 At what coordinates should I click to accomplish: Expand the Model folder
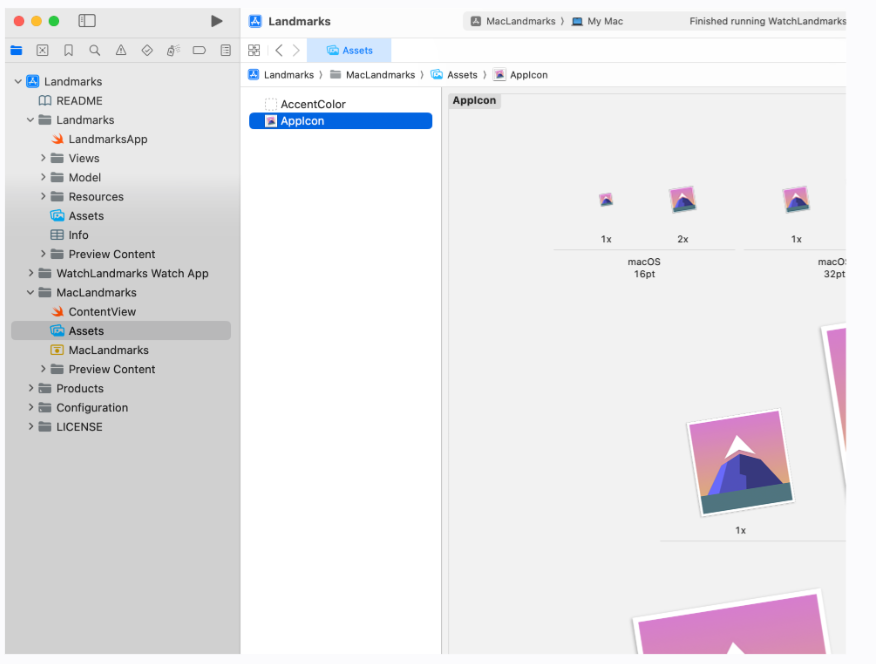[x=43, y=178]
